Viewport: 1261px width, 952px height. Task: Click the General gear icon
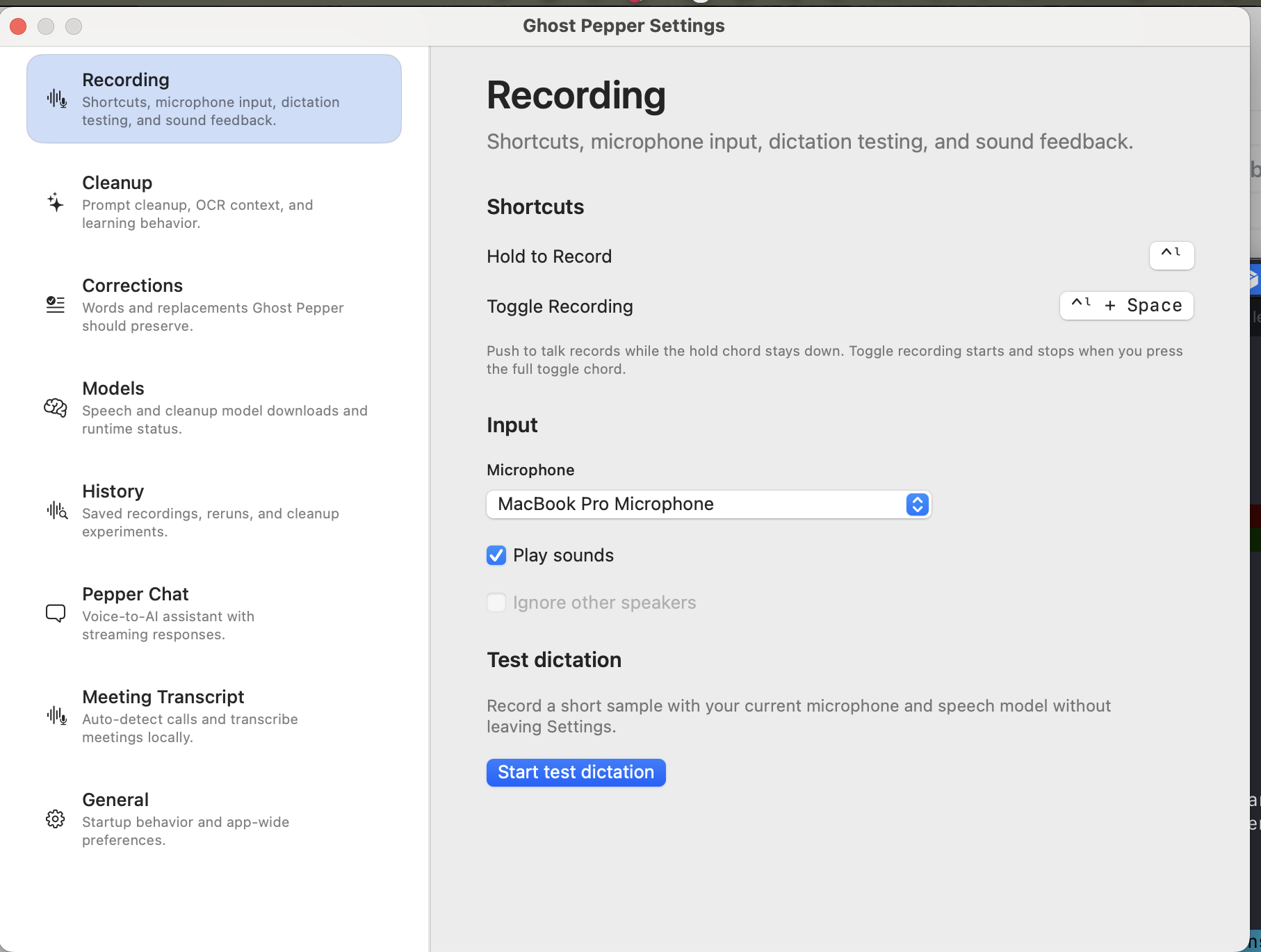click(x=56, y=819)
